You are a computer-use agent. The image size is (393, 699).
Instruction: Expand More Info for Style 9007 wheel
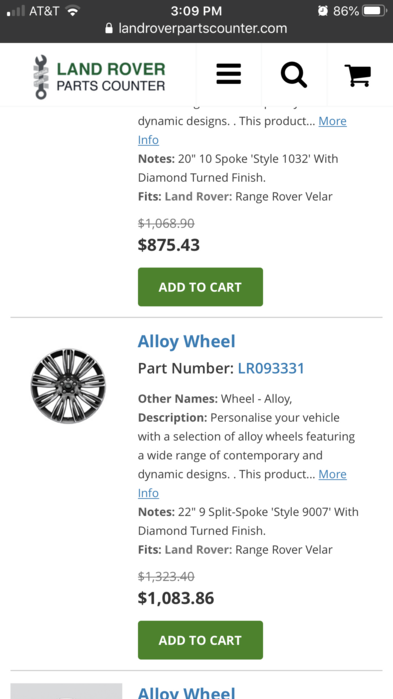pos(242,483)
